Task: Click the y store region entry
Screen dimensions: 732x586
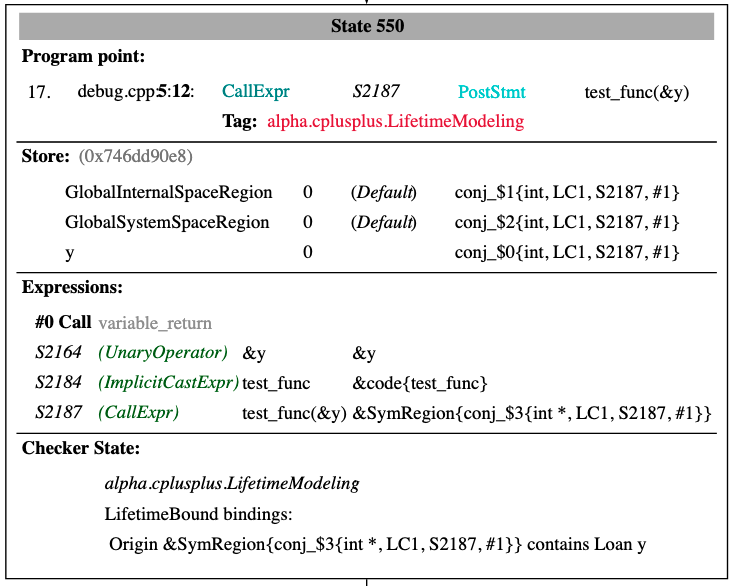Action: (x=70, y=254)
